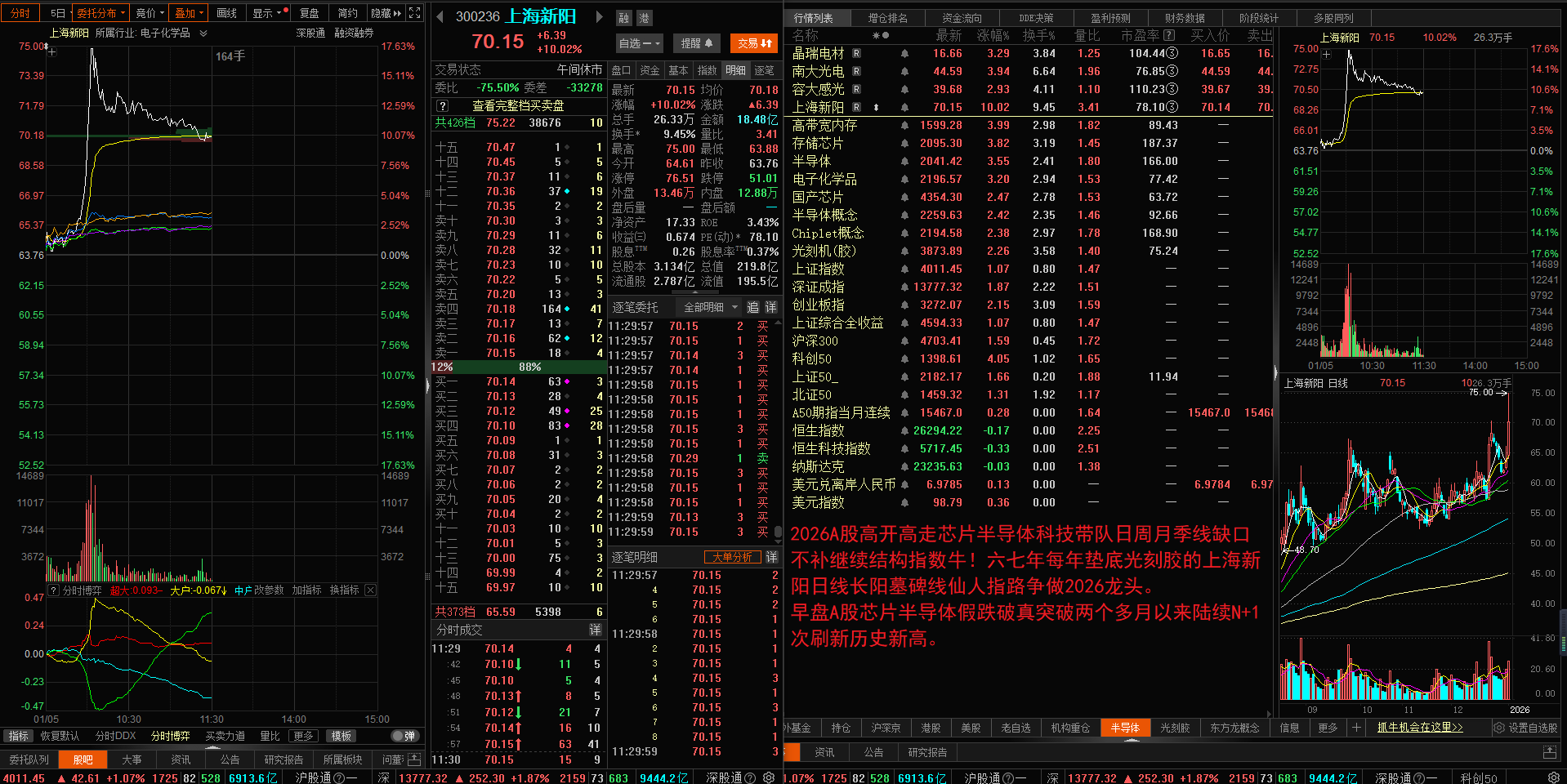The height and width of the screenshot is (784, 1567).
Task: Open 详 details for 逐笔委托
Action: pyautogui.click(x=770, y=307)
